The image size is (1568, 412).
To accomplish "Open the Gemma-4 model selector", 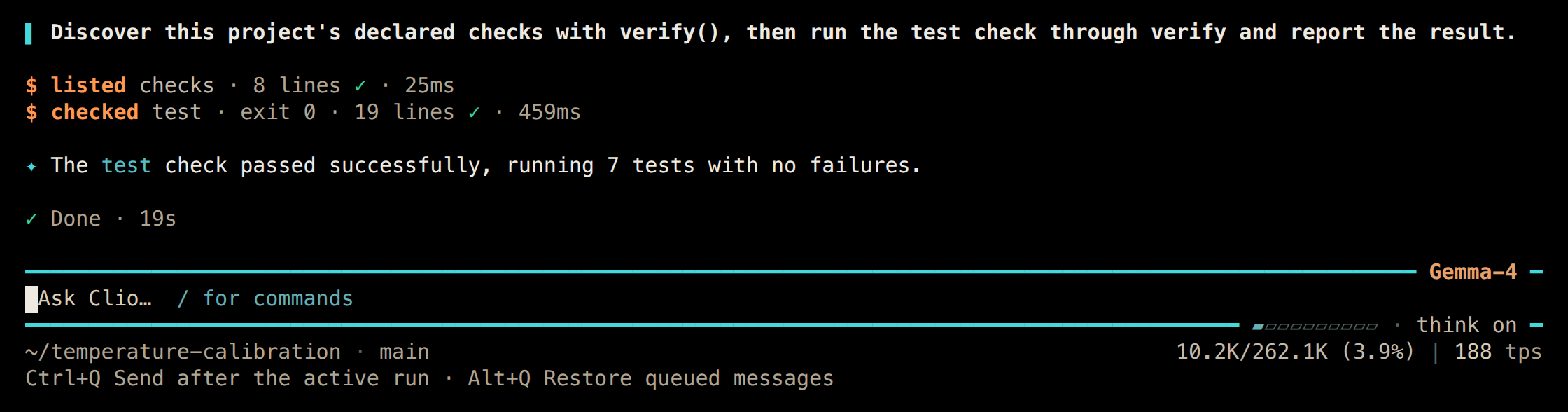I will [1473, 272].
